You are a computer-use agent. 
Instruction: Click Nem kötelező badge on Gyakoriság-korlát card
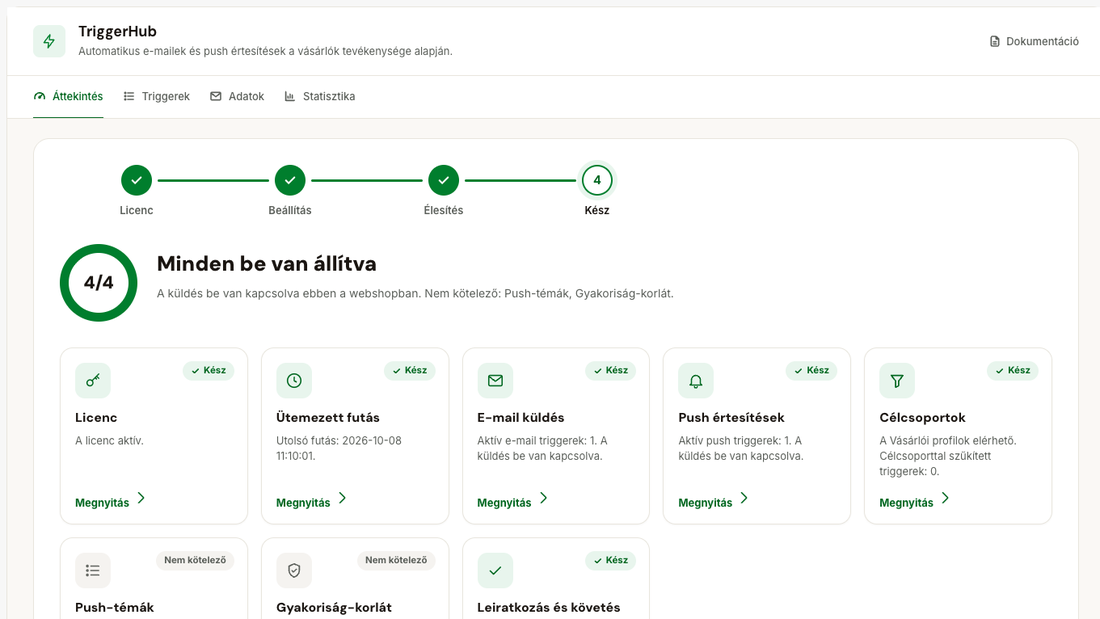(x=396, y=560)
